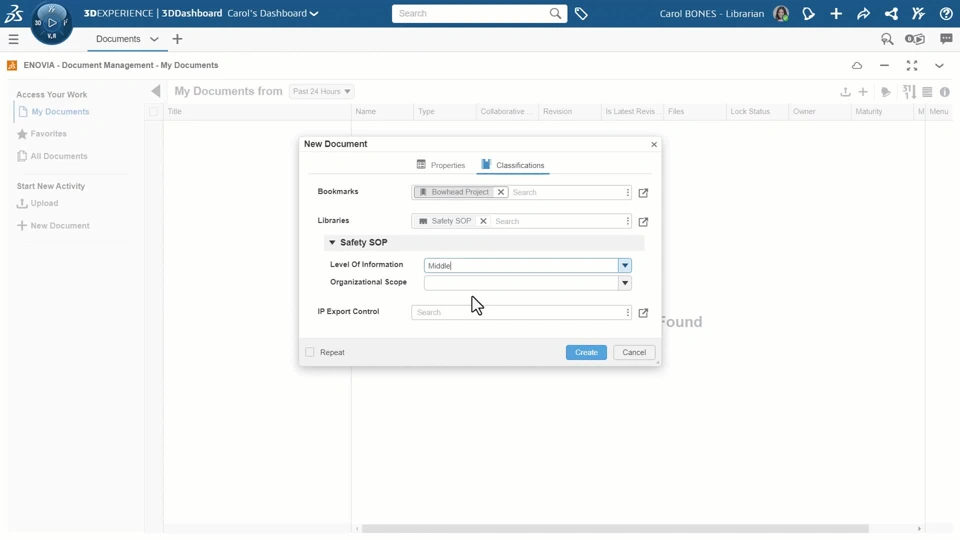Click the upload icon in toolbar
The height and width of the screenshot is (540, 960).
(x=845, y=92)
